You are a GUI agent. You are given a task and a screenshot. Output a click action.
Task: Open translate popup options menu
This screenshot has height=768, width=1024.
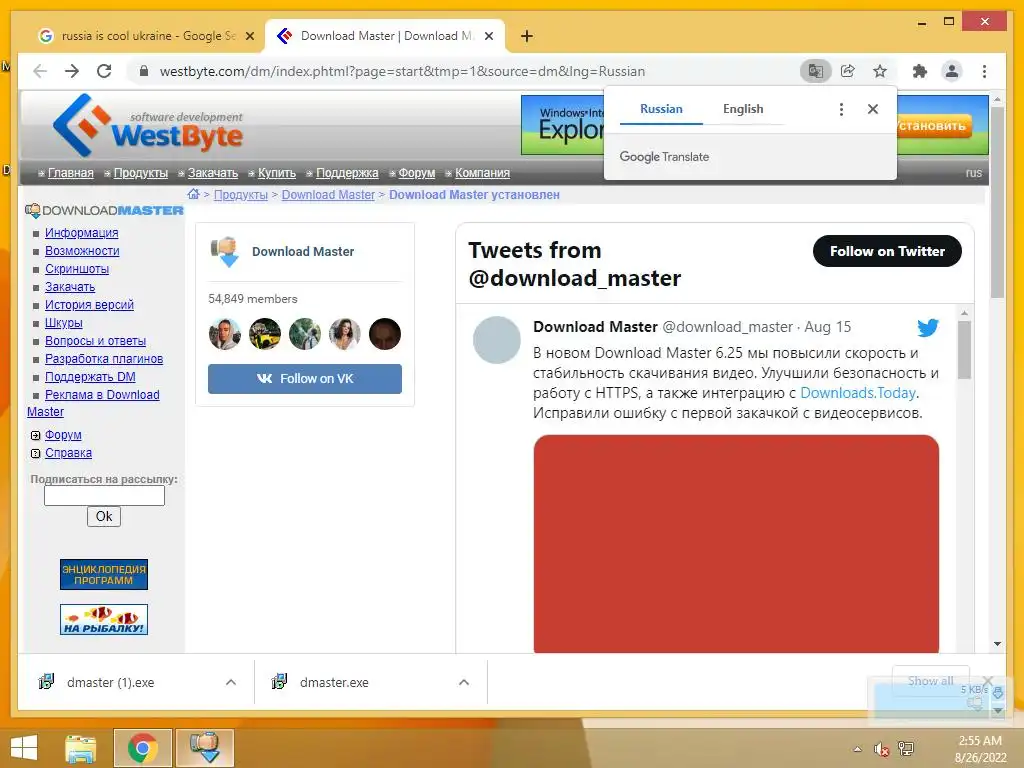[x=841, y=109]
